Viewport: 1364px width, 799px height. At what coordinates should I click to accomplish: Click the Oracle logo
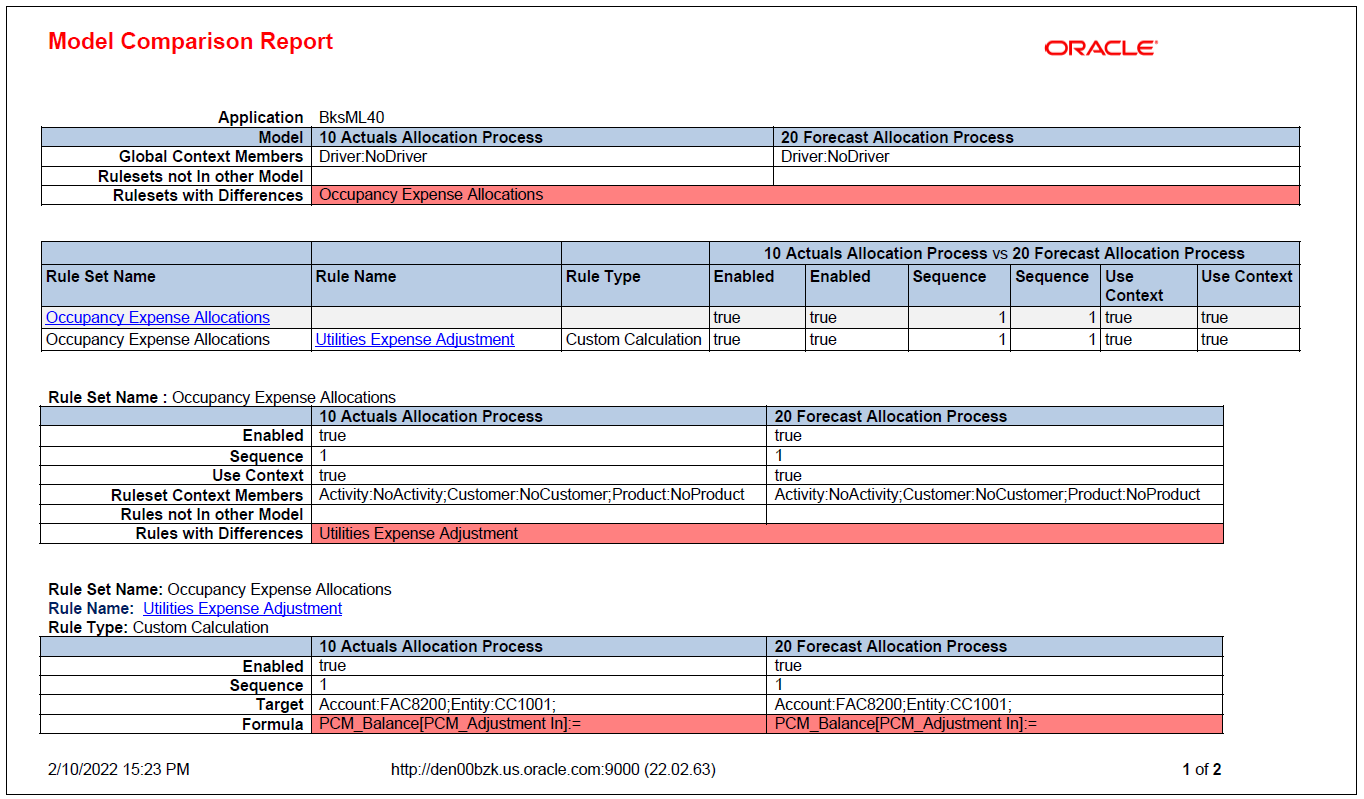pyautogui.click(x=1101, y=48)
